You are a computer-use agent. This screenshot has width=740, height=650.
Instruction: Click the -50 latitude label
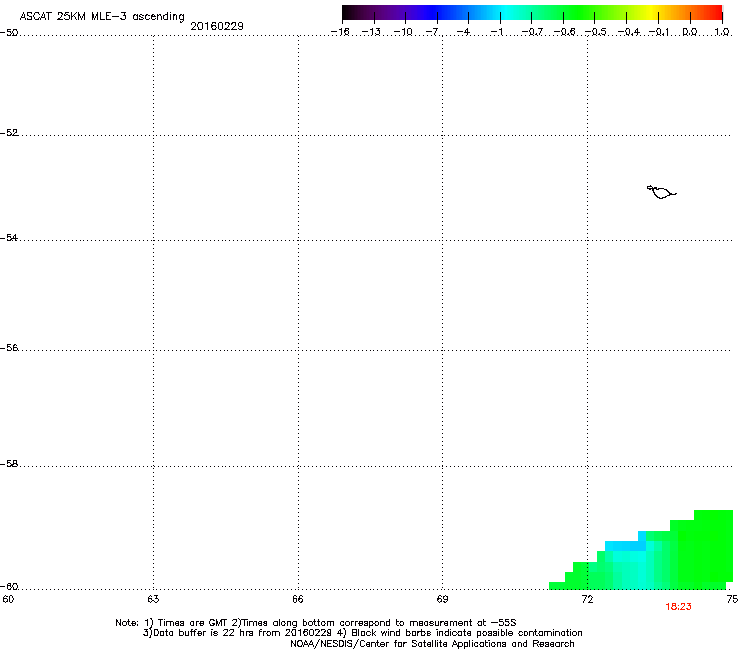pyautogui.click(x=9, y=33)
